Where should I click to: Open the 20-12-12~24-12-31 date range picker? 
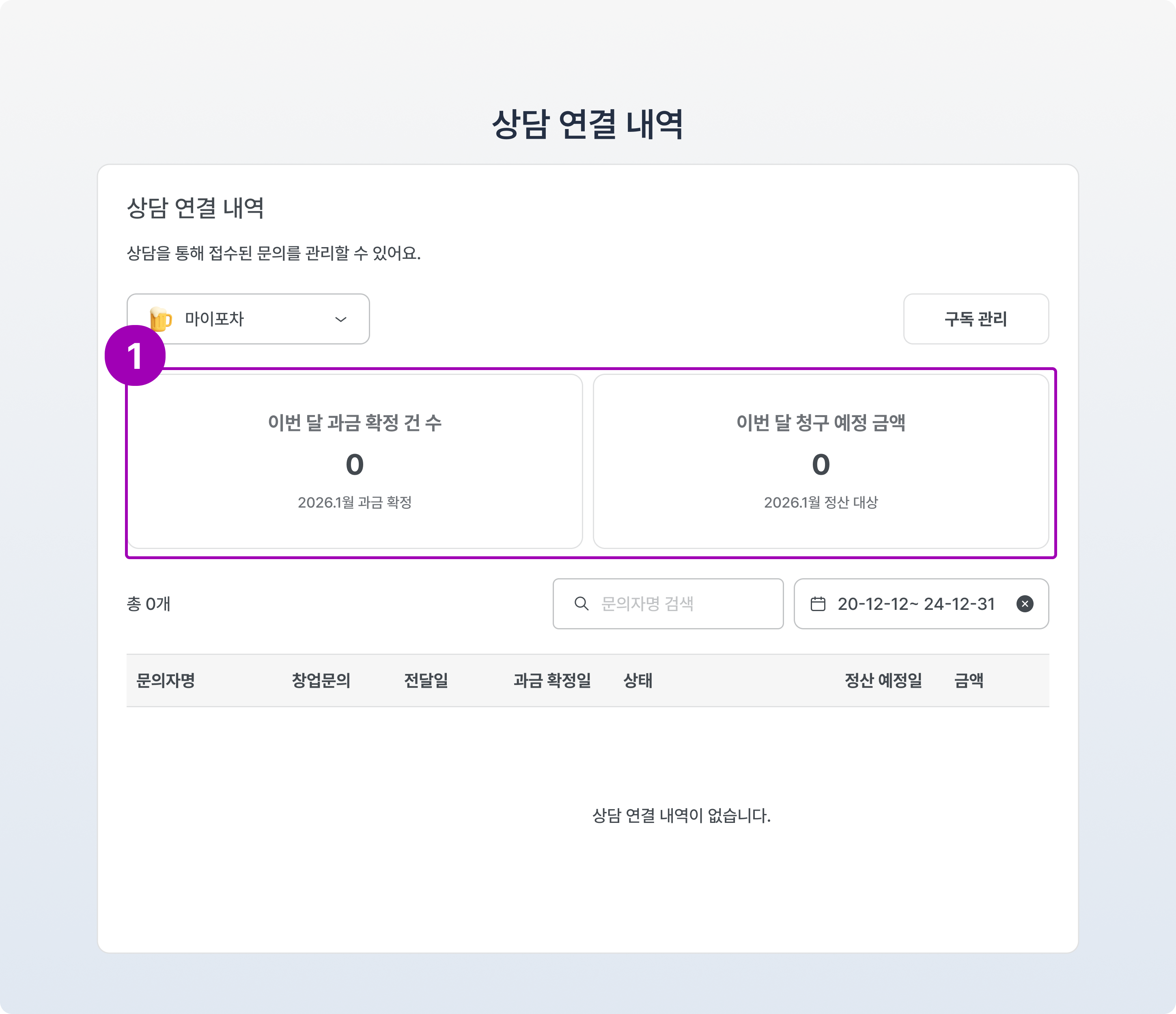point(915,604)
